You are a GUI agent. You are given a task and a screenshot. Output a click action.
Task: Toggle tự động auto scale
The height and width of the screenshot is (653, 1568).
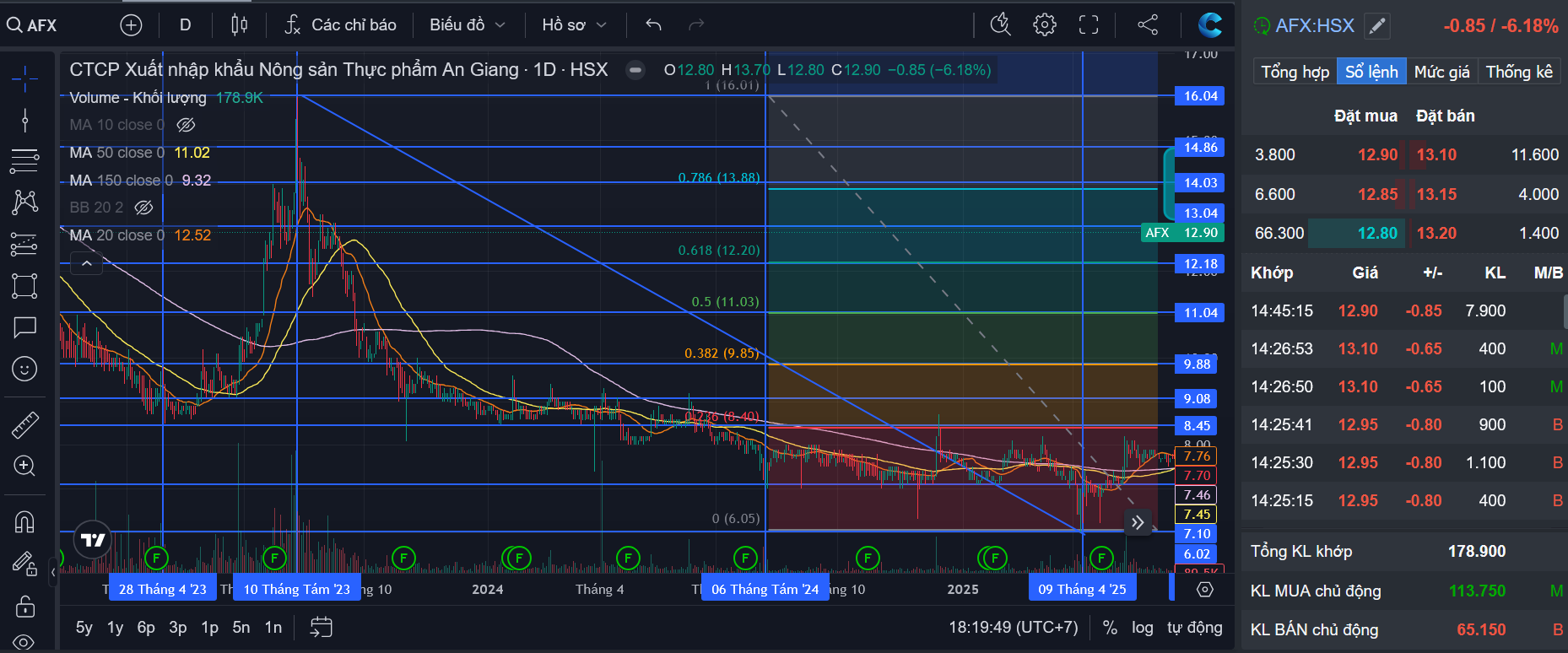1195,628
